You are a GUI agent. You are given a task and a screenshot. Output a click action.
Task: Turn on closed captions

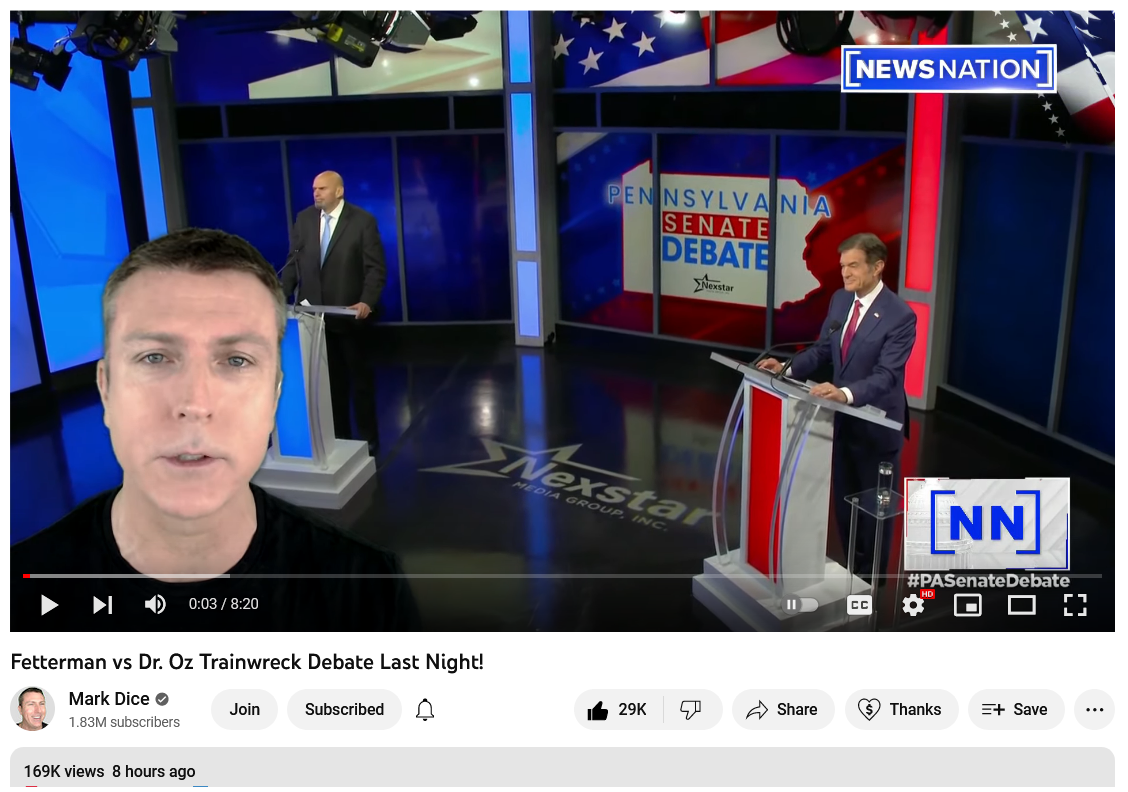click(859, 605)
